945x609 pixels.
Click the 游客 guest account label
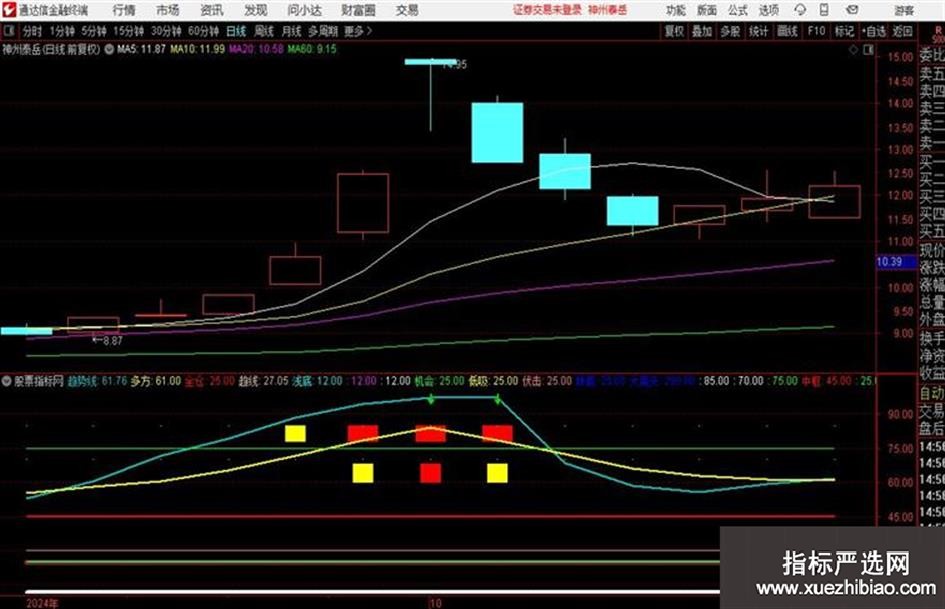904,10
